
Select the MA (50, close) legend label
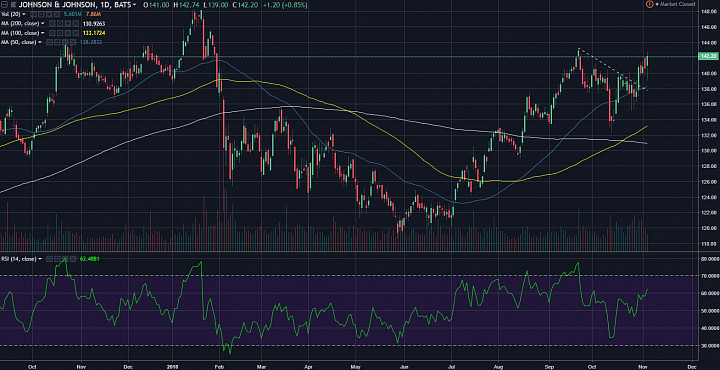[x=18, y=42]
